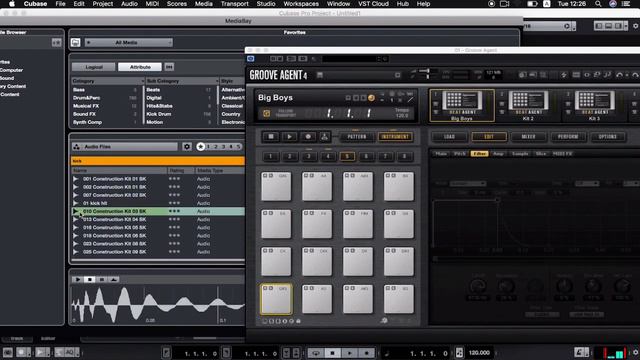Click the reset filter icon beside Attribute
This screenshot has height=360, width=640.
point(169,67)
